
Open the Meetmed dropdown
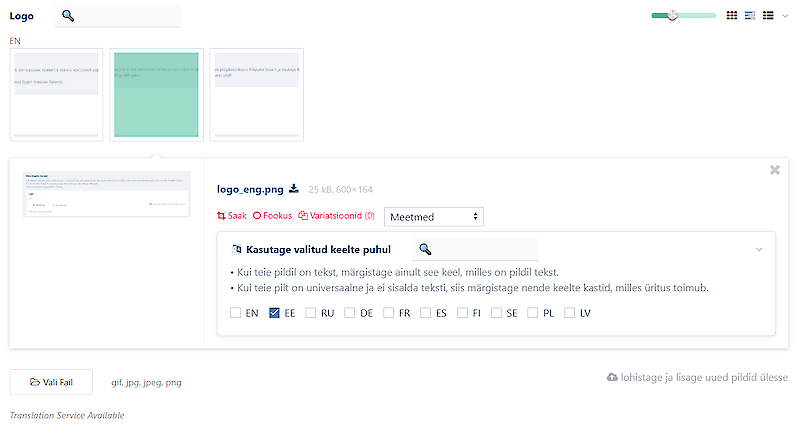434,216
